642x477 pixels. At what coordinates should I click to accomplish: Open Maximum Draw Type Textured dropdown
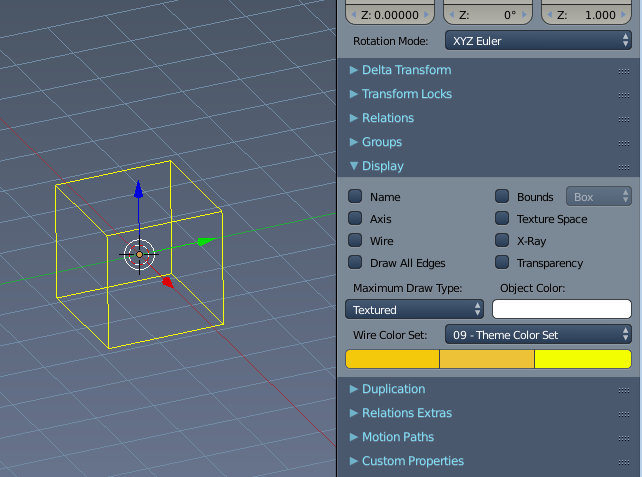[408, 310]
